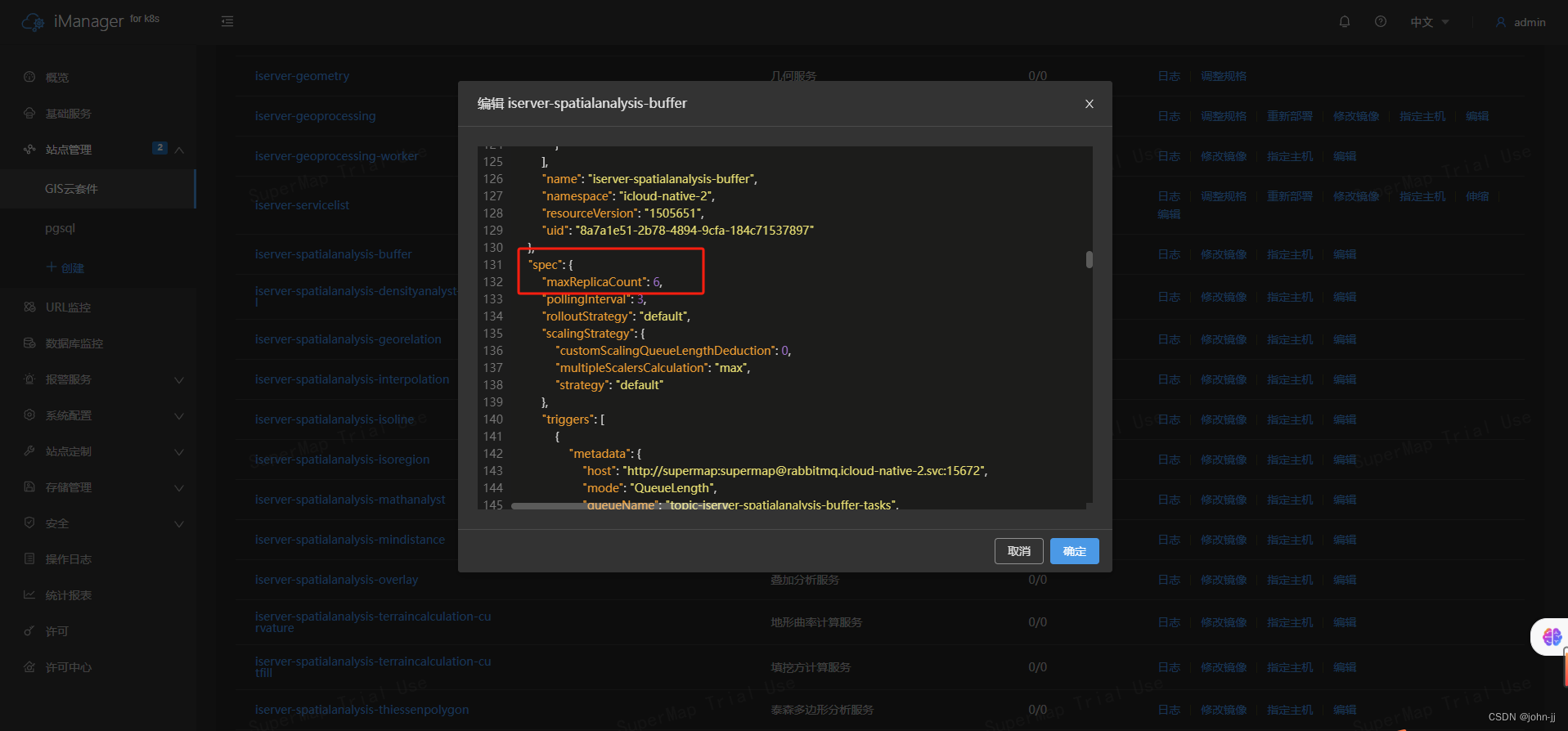Viewport: 1568px width, 731px height.
Task: Open iserver-spatialanalysis-overlay link
Action: point(336,580)
